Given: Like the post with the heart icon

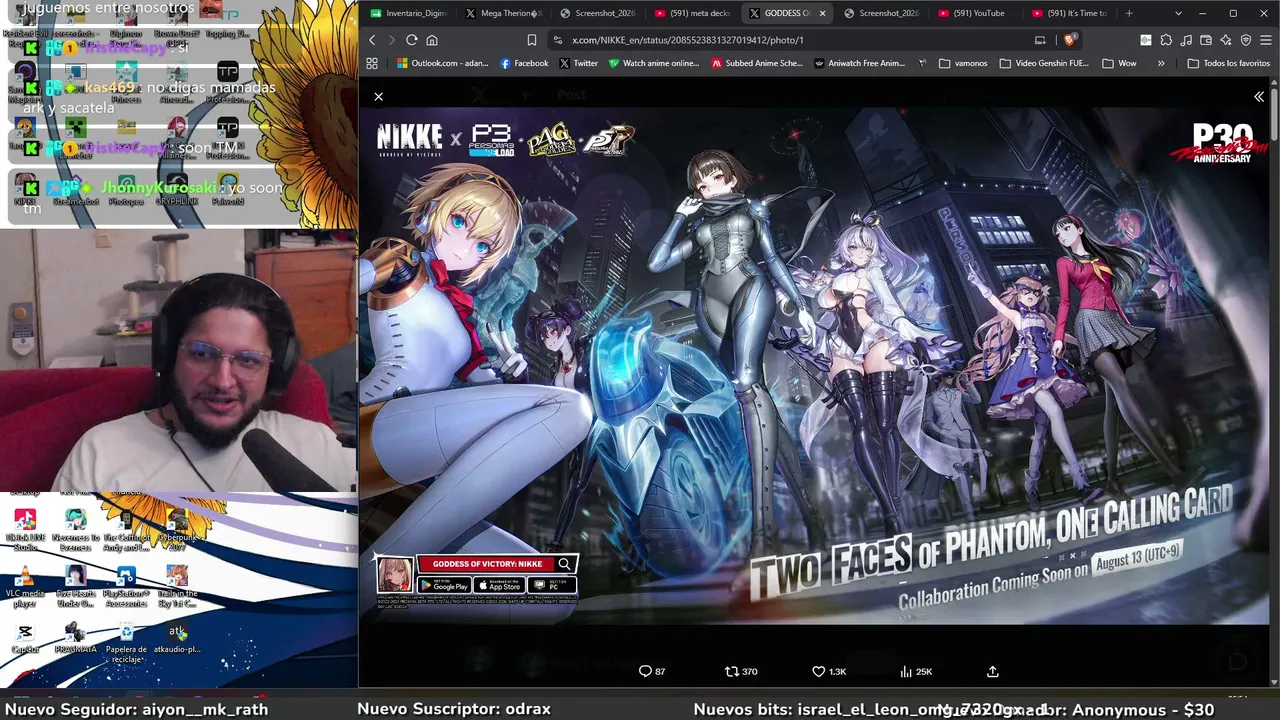Looking at the screenshot, I should (x=818, y=671).
